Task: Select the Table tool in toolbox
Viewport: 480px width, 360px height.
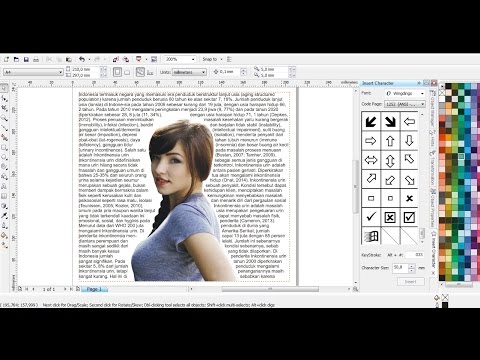Action: [4, 196]
